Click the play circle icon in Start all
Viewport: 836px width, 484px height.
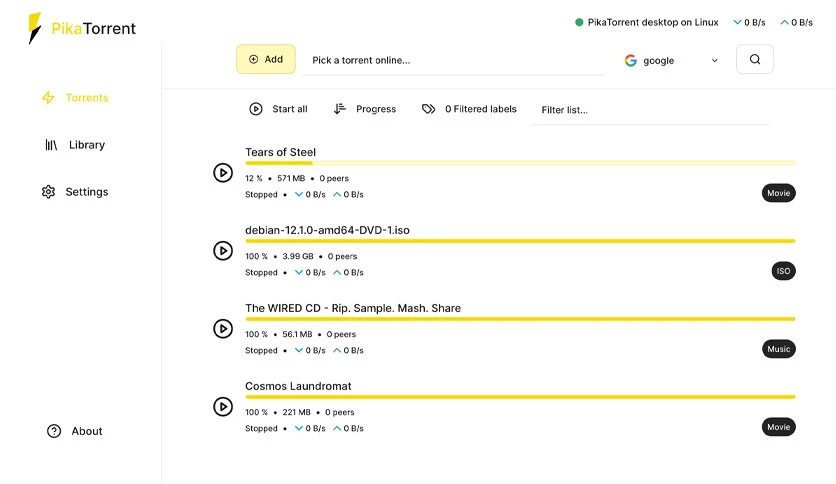[x=256, y=109]
